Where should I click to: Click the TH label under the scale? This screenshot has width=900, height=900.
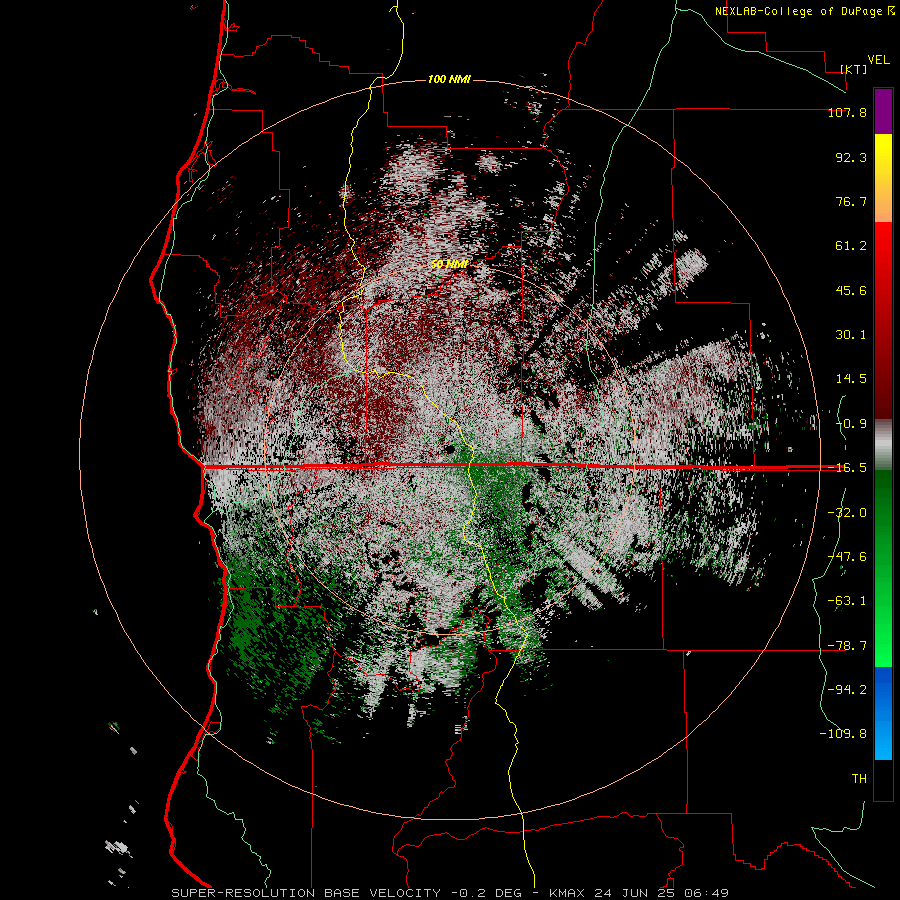point(859,779)
